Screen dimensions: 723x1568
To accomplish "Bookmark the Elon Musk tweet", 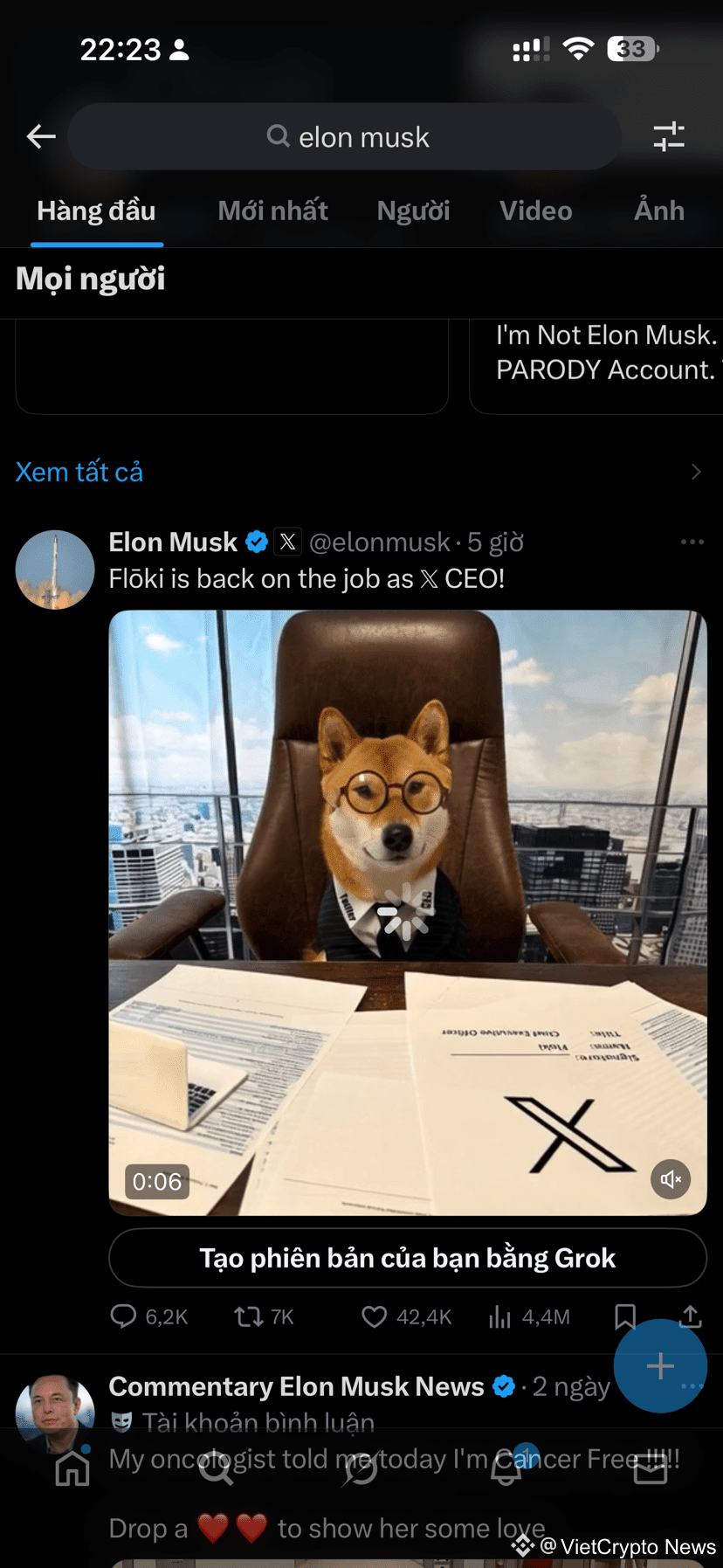I will (x=625, y=1316).
